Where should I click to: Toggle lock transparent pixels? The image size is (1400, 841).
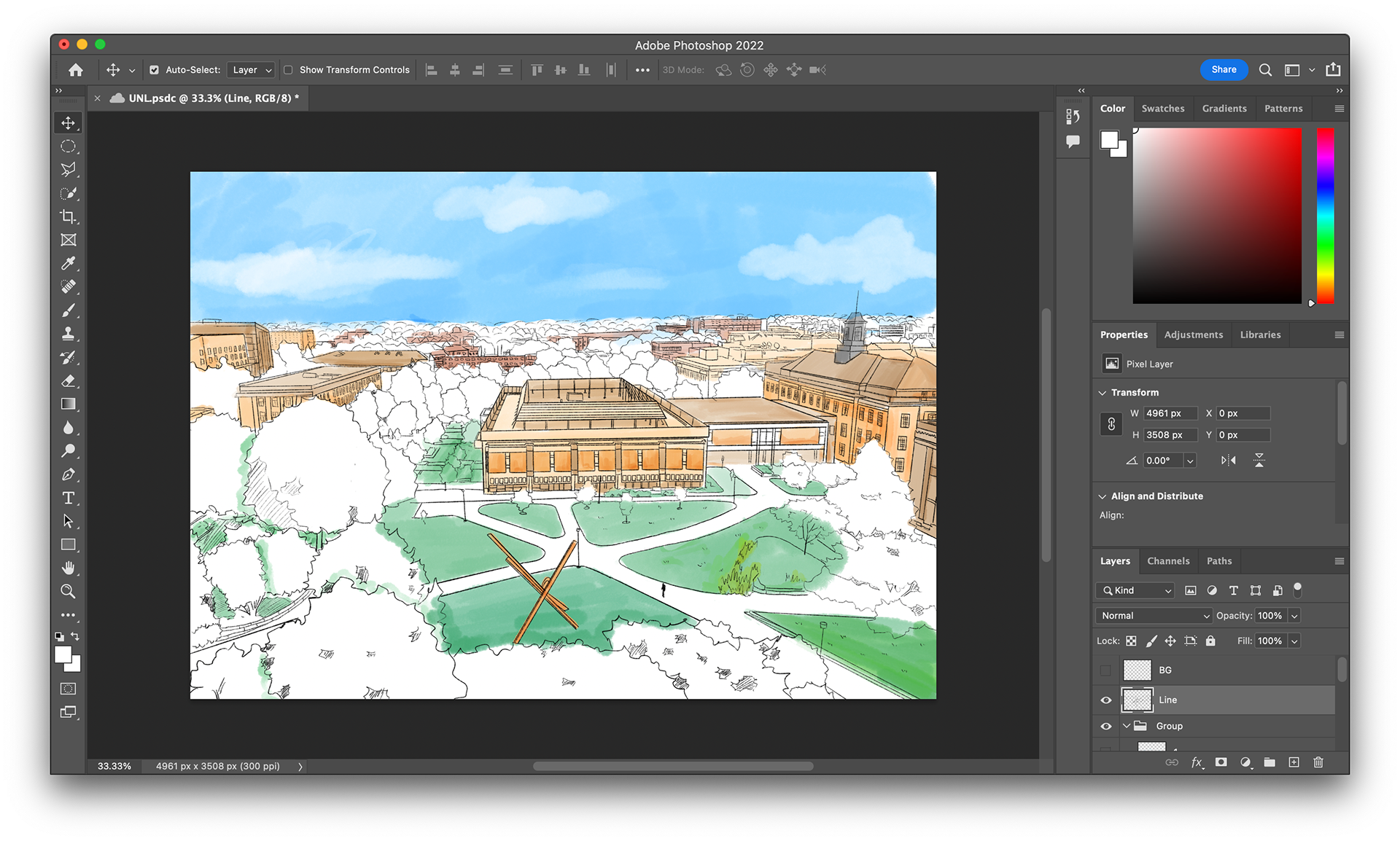[1131, 641]
